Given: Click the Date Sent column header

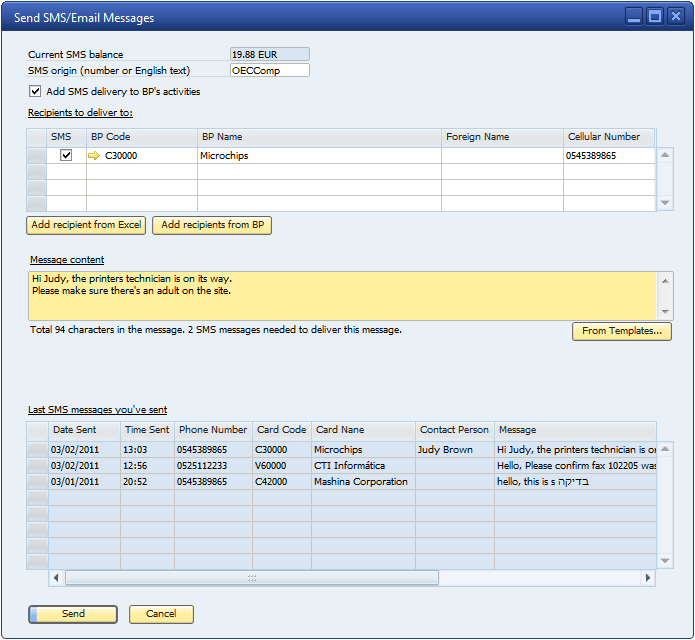Looking at the screenshot, I should (84, 430).
